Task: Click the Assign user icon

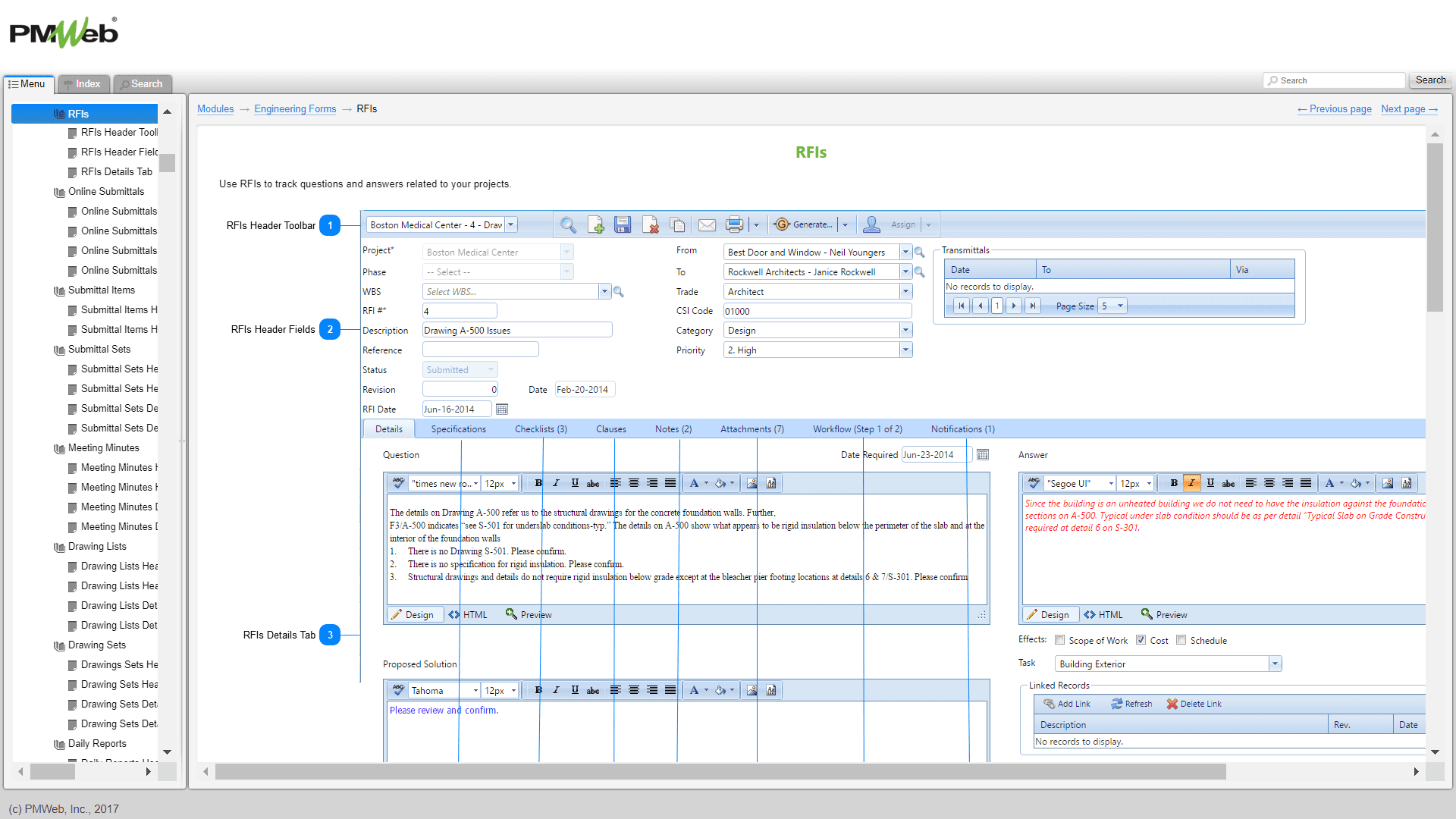Action: tap(872, 224)
